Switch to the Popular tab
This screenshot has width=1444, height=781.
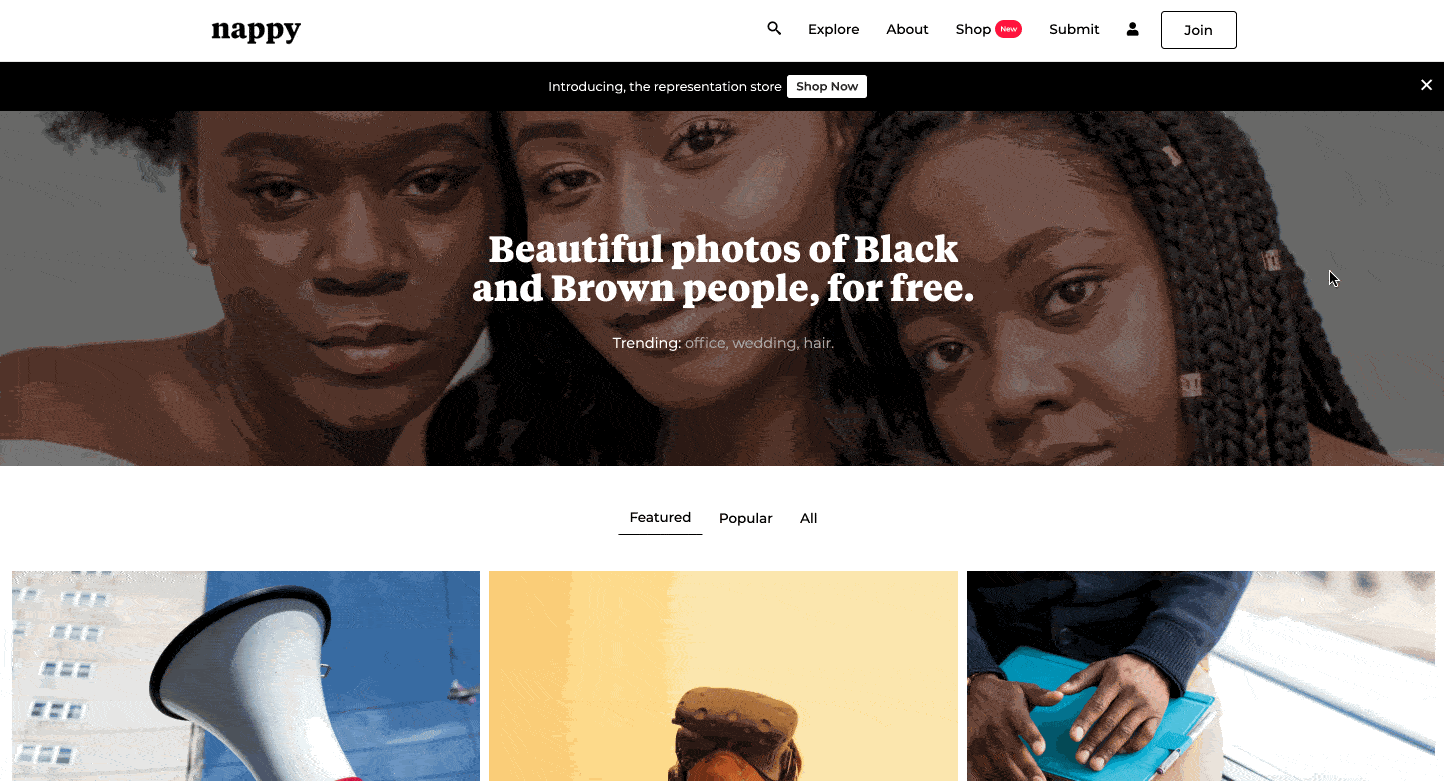tap(746, 518)
